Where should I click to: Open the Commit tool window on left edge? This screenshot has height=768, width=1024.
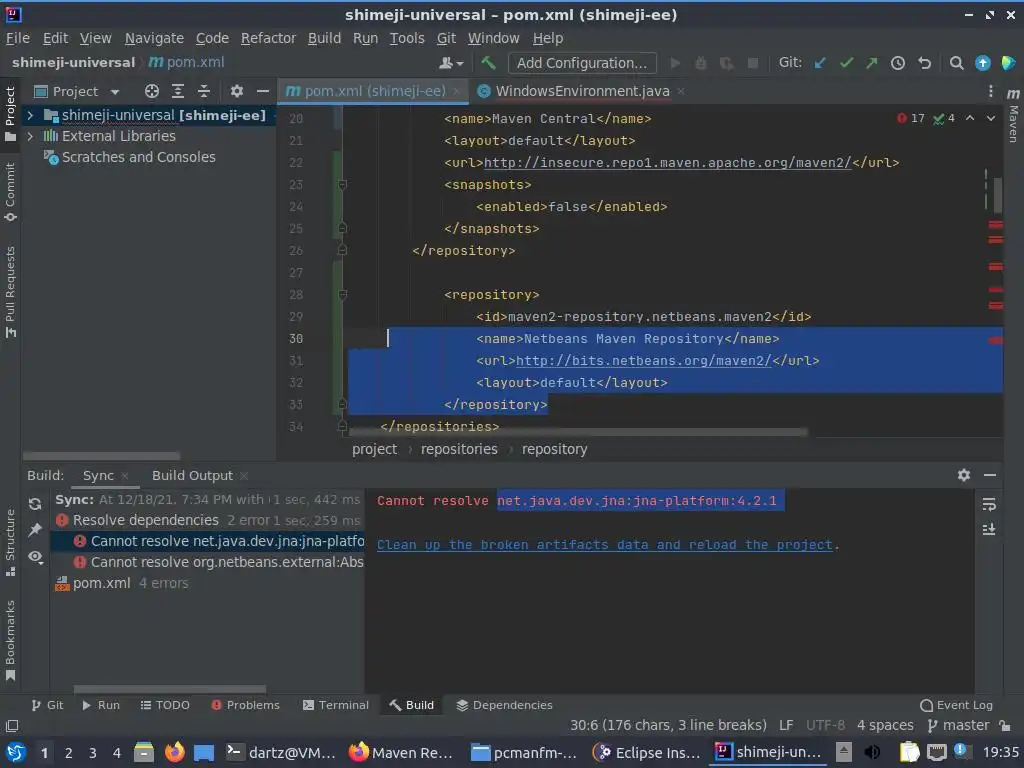tap(10, 192)
